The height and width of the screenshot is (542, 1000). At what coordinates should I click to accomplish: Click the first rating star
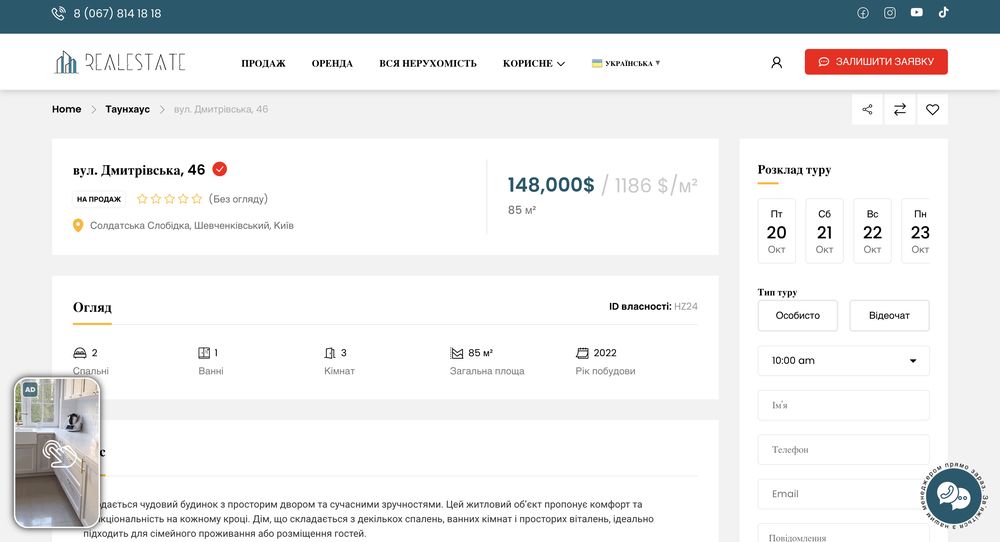point(142,199)
